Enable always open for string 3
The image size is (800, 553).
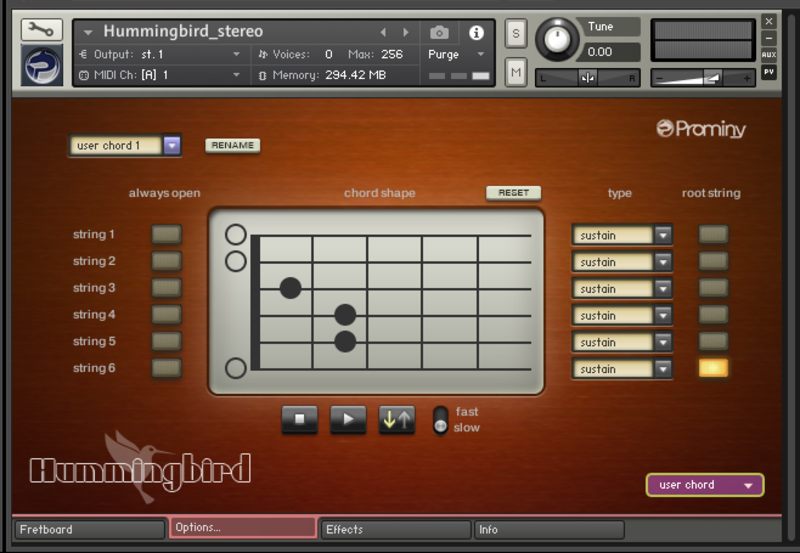(x=166, y=287)
